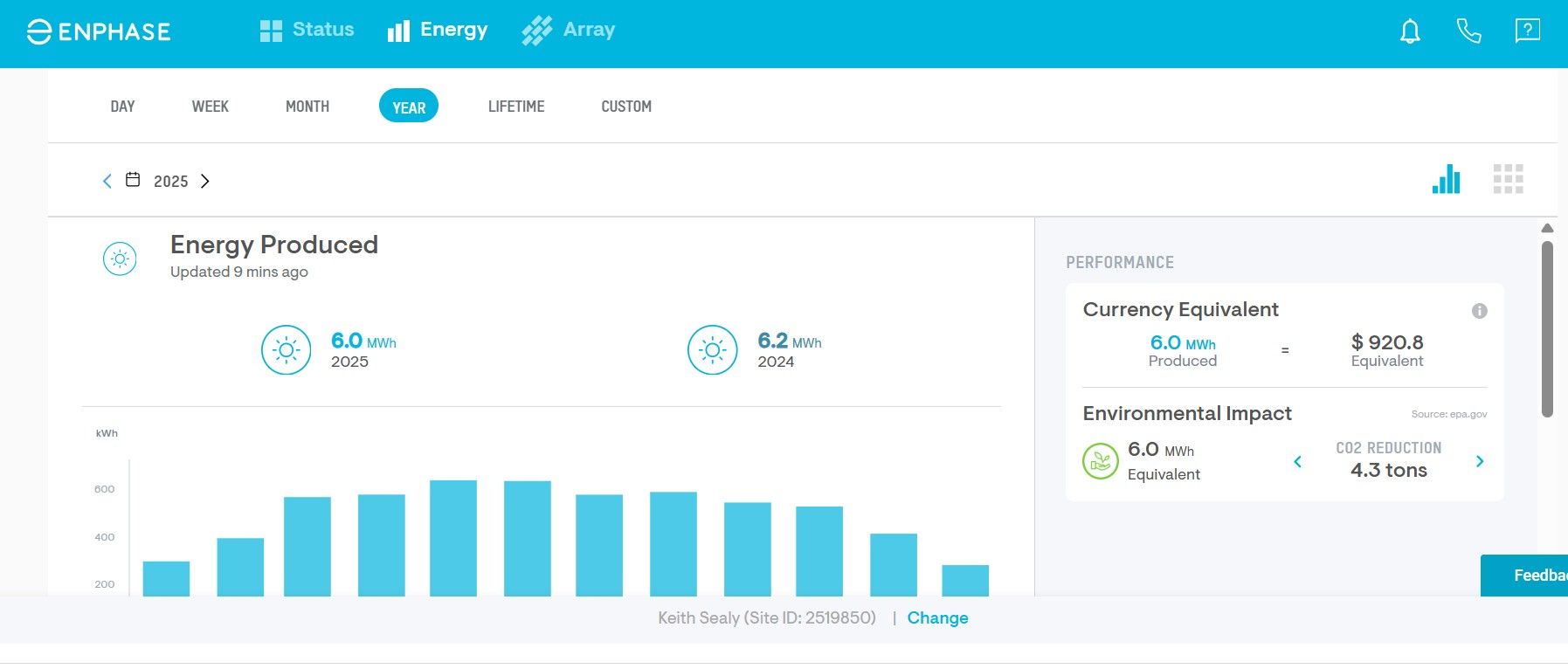Open the Status page
The height and width of the screenshot is (669, 1568).
click(x=307, y=31)
